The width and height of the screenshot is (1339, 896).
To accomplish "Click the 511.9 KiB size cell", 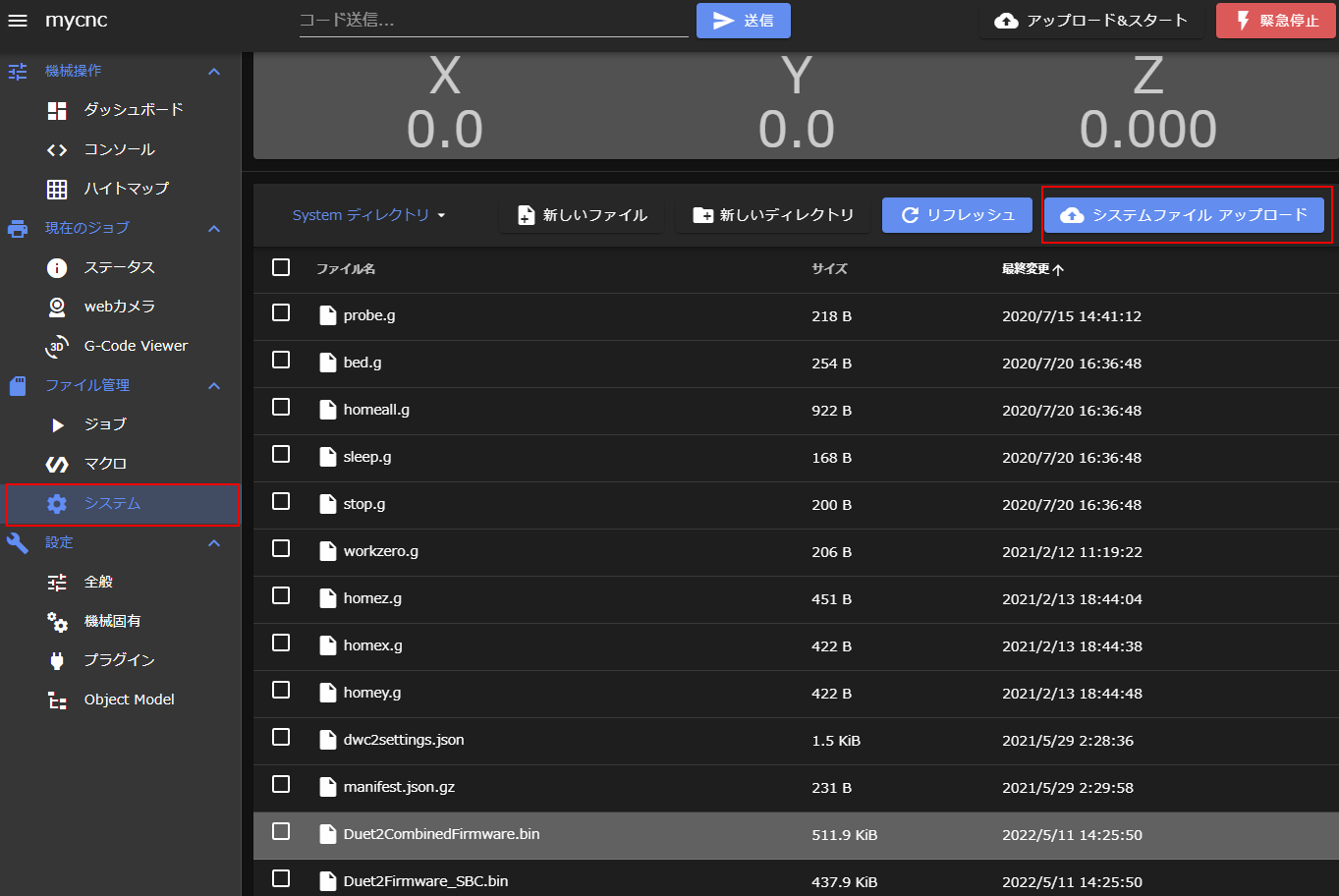I will coord(845,835).
